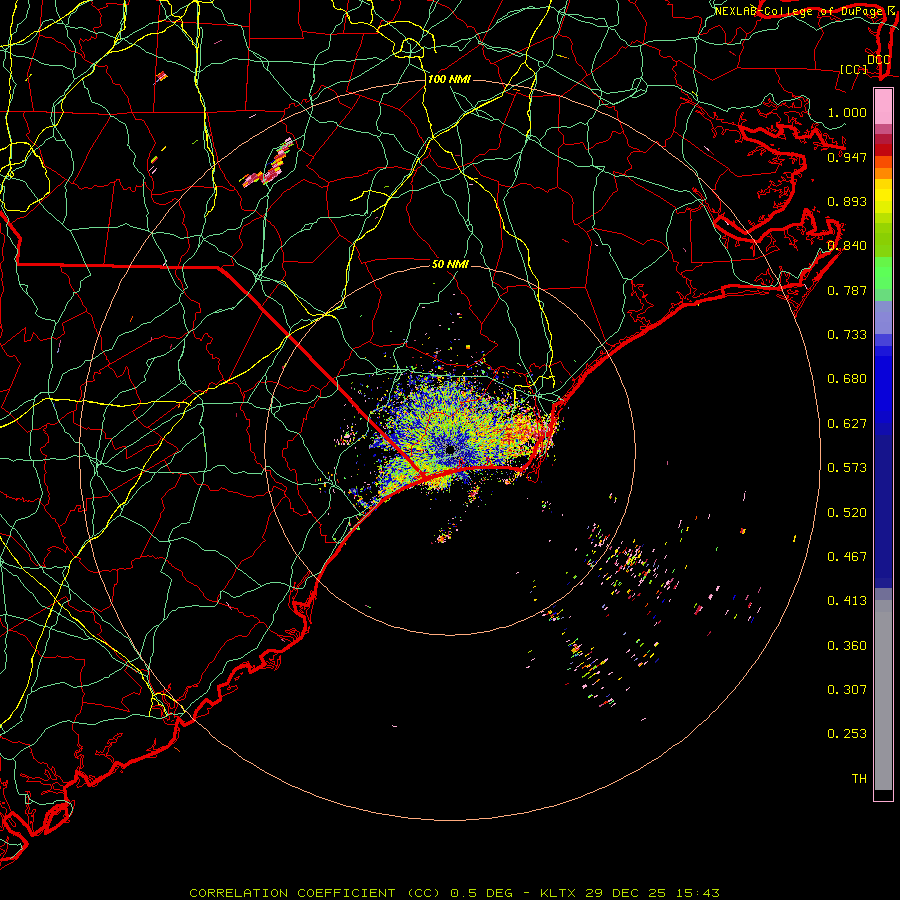Click the DCC product label above the scale
The width and height of the screenshot is (900, 900).
click(878, 59)
